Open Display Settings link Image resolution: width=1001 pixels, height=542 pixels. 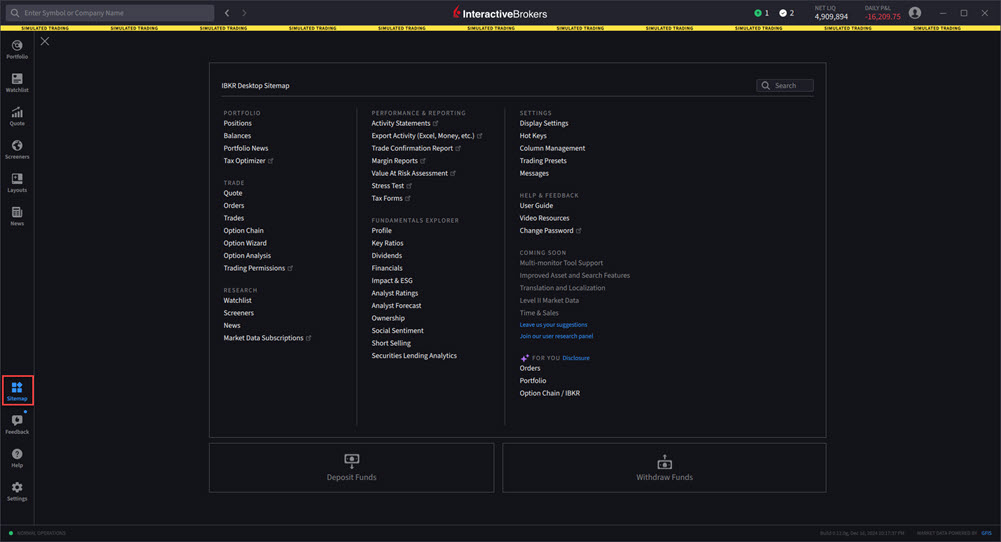[544, 123]
